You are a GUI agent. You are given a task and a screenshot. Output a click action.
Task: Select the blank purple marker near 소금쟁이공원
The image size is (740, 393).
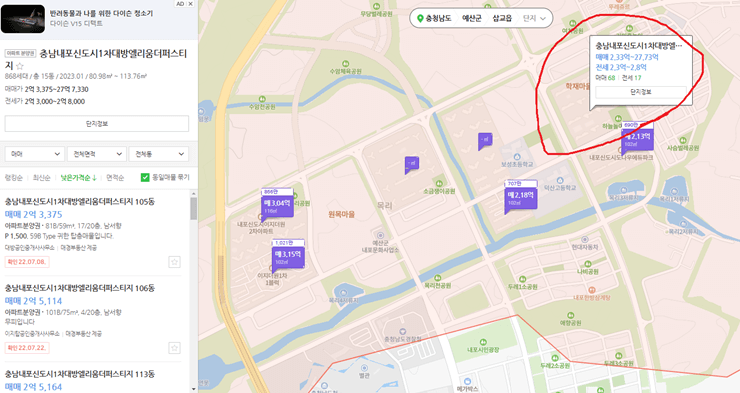pyautogui.click(x=412, y=164)
